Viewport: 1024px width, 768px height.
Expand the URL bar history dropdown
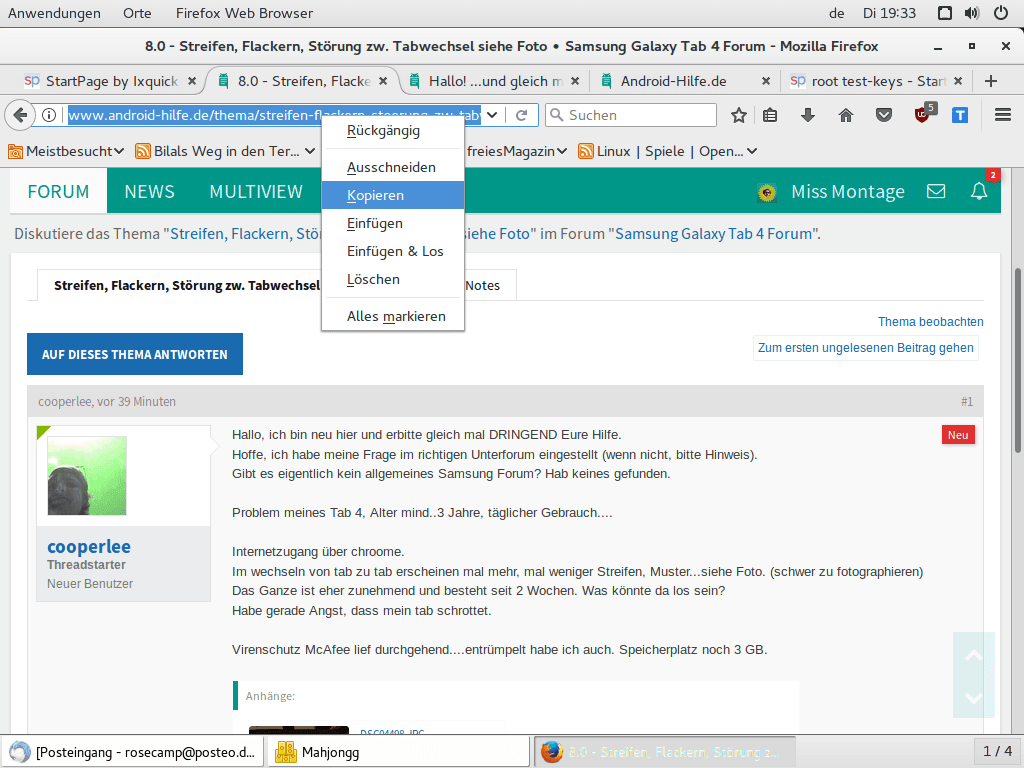(x=492, y=115)
